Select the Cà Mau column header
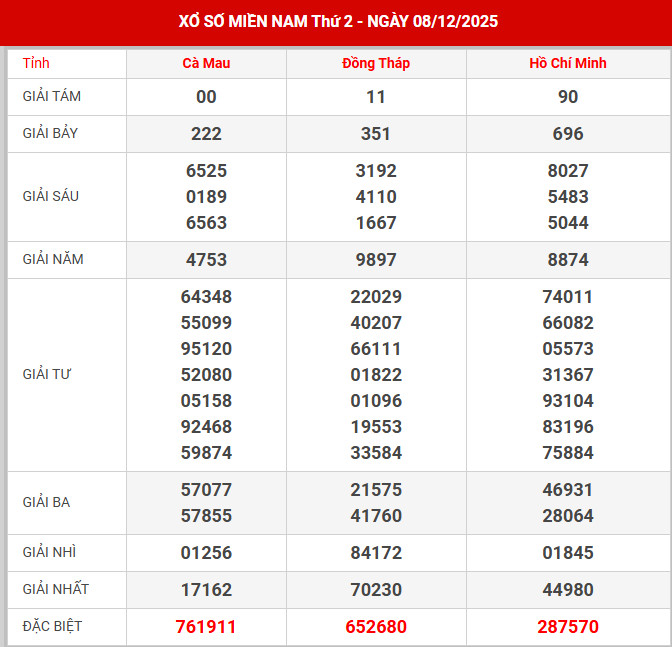The width and height of the screenshot is (672, 647). point(206,63)
